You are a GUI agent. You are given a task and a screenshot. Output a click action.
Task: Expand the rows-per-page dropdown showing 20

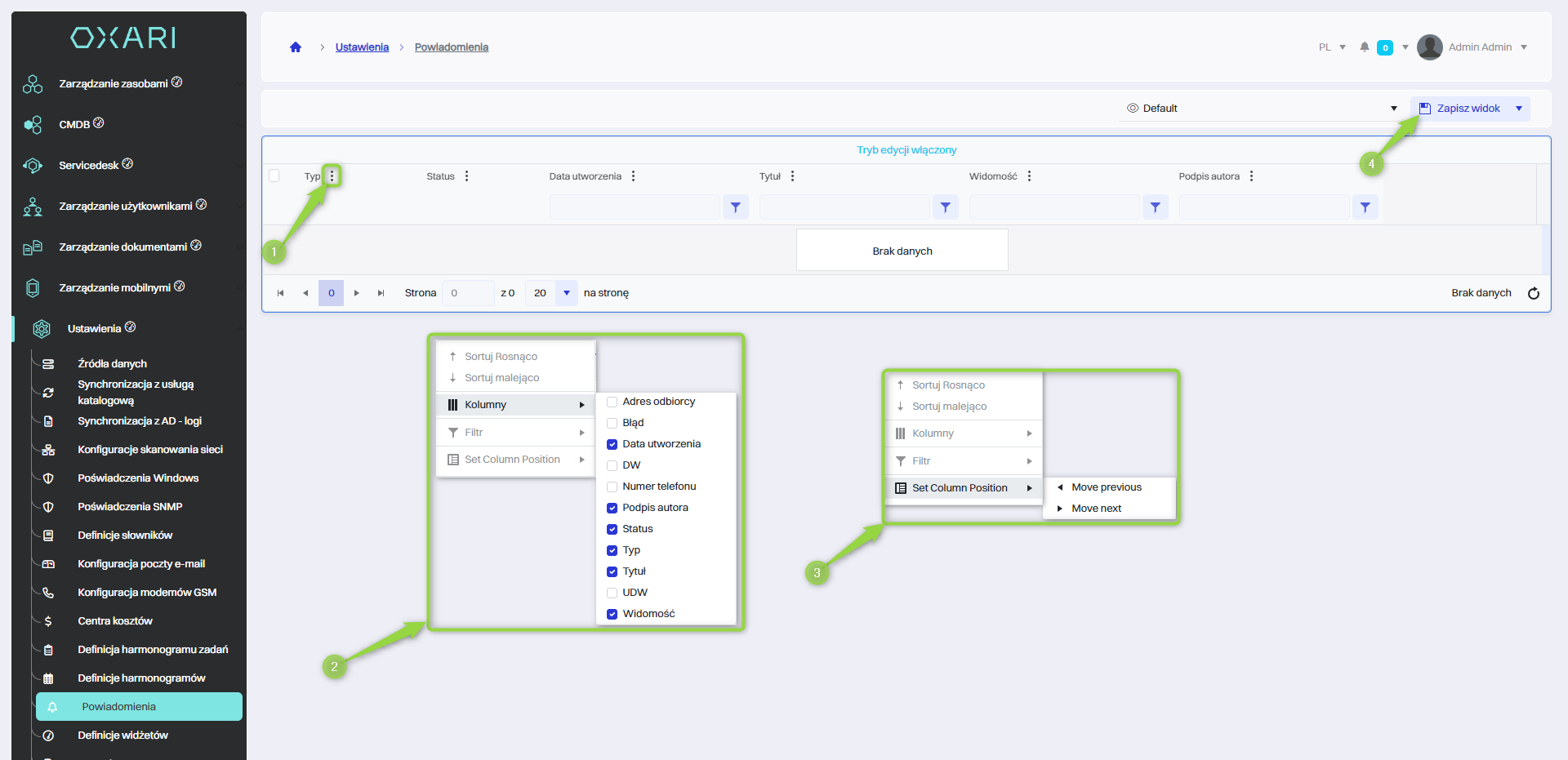coord(566,293)
